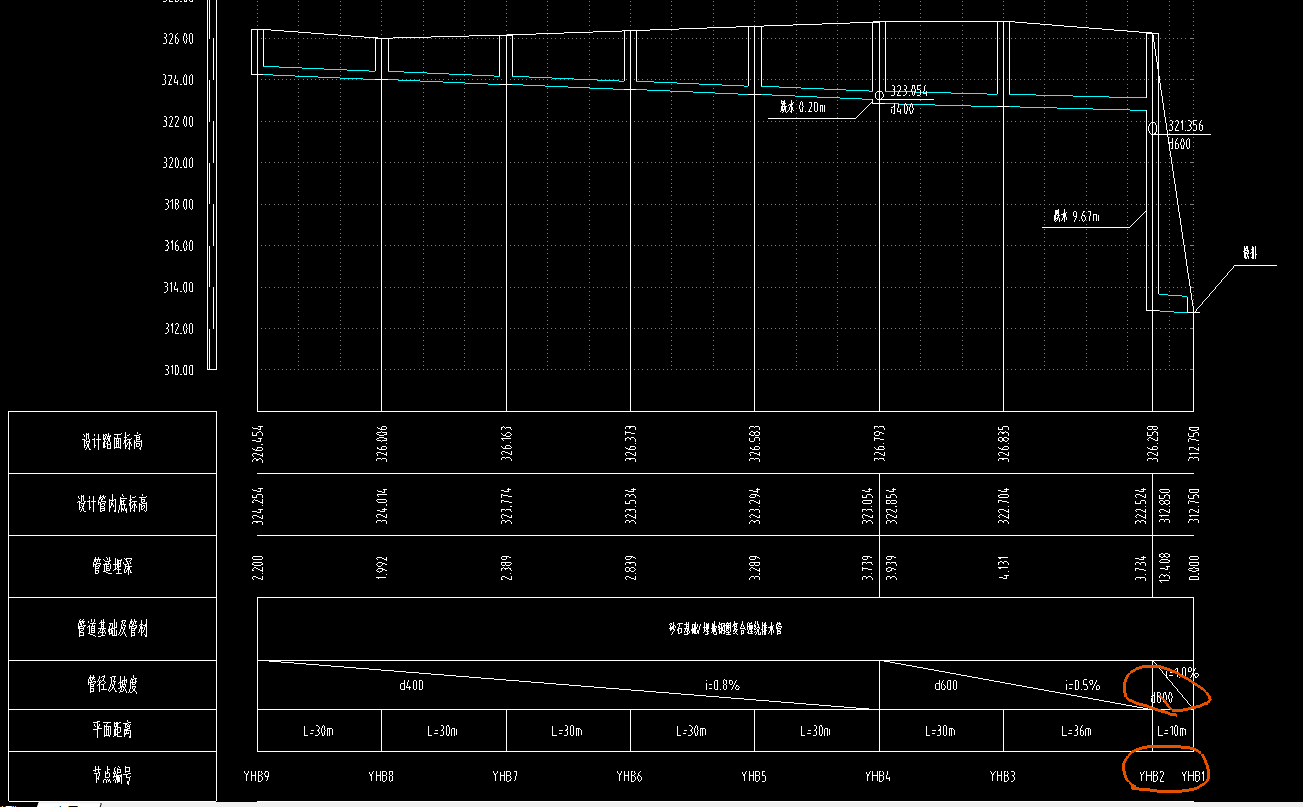Select node label YHB5

754,776
